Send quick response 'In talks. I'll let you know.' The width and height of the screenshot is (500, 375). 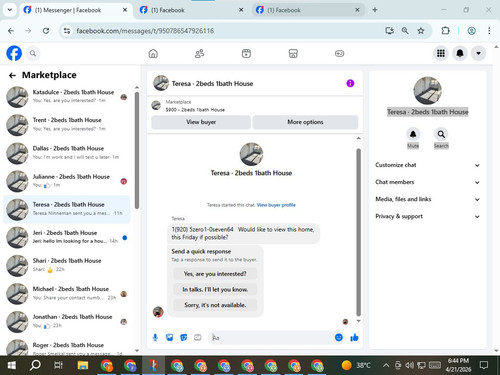[215, 289]
